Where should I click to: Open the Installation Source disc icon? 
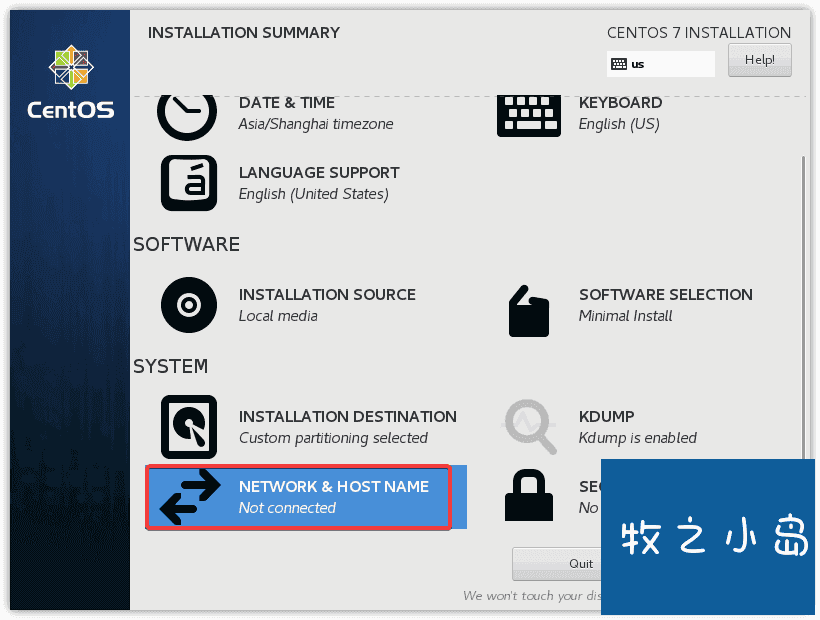[x=189, y=305]
